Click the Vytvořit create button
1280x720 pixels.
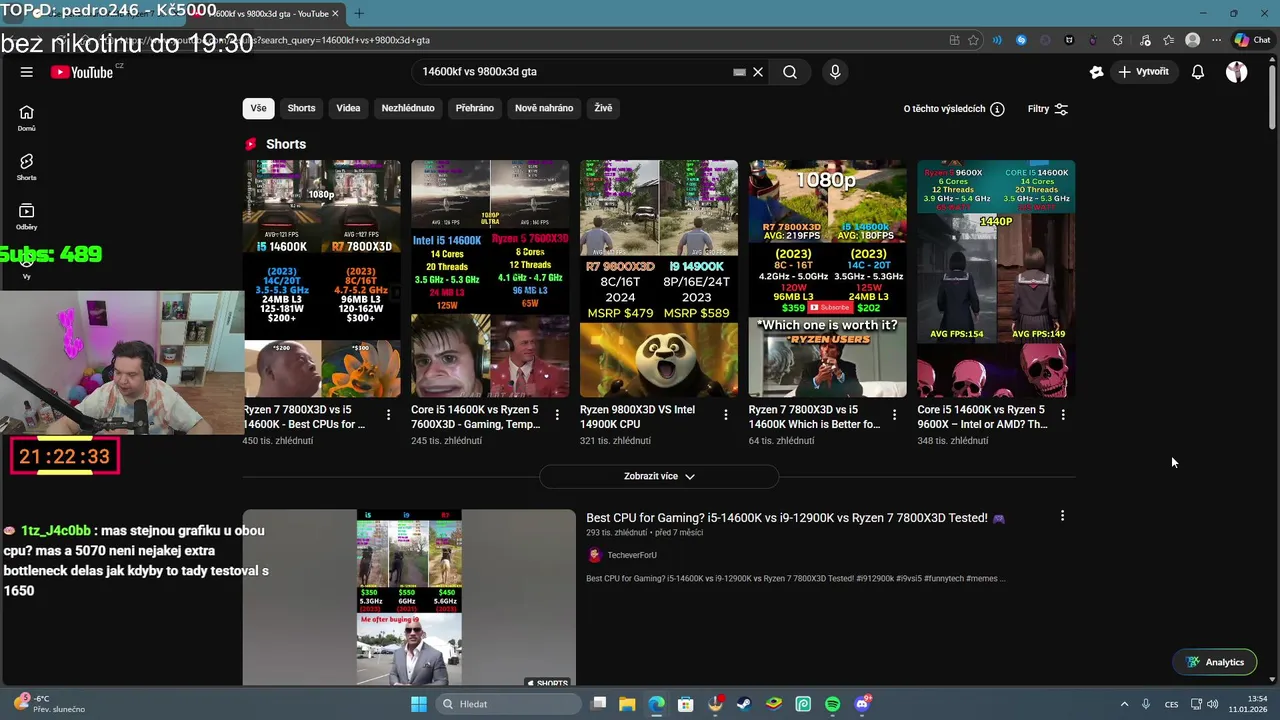(1144, 72)
